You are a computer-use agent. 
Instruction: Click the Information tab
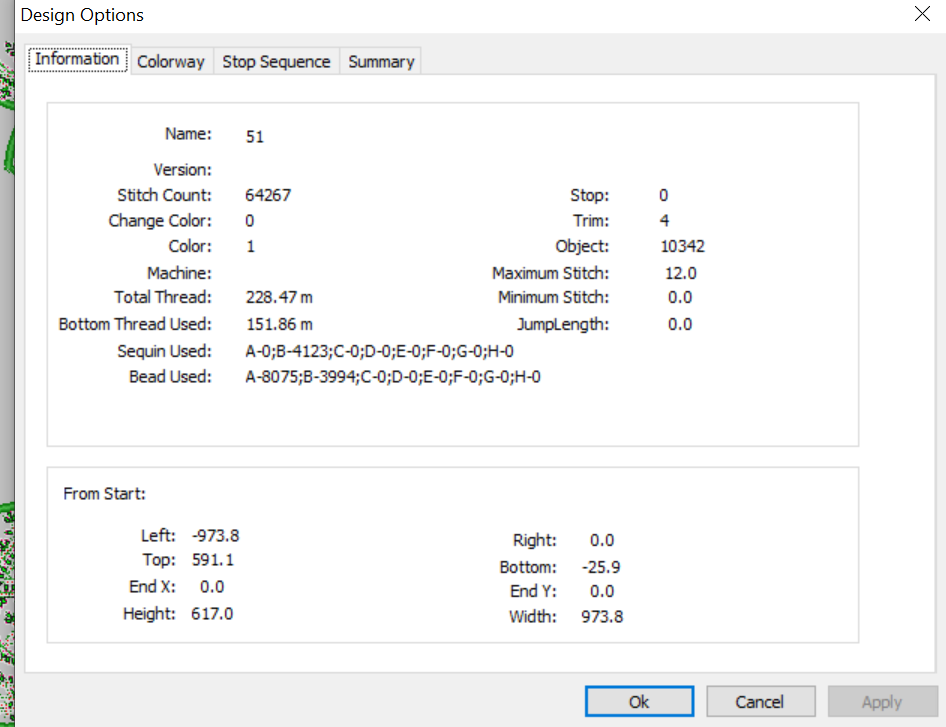77,59
